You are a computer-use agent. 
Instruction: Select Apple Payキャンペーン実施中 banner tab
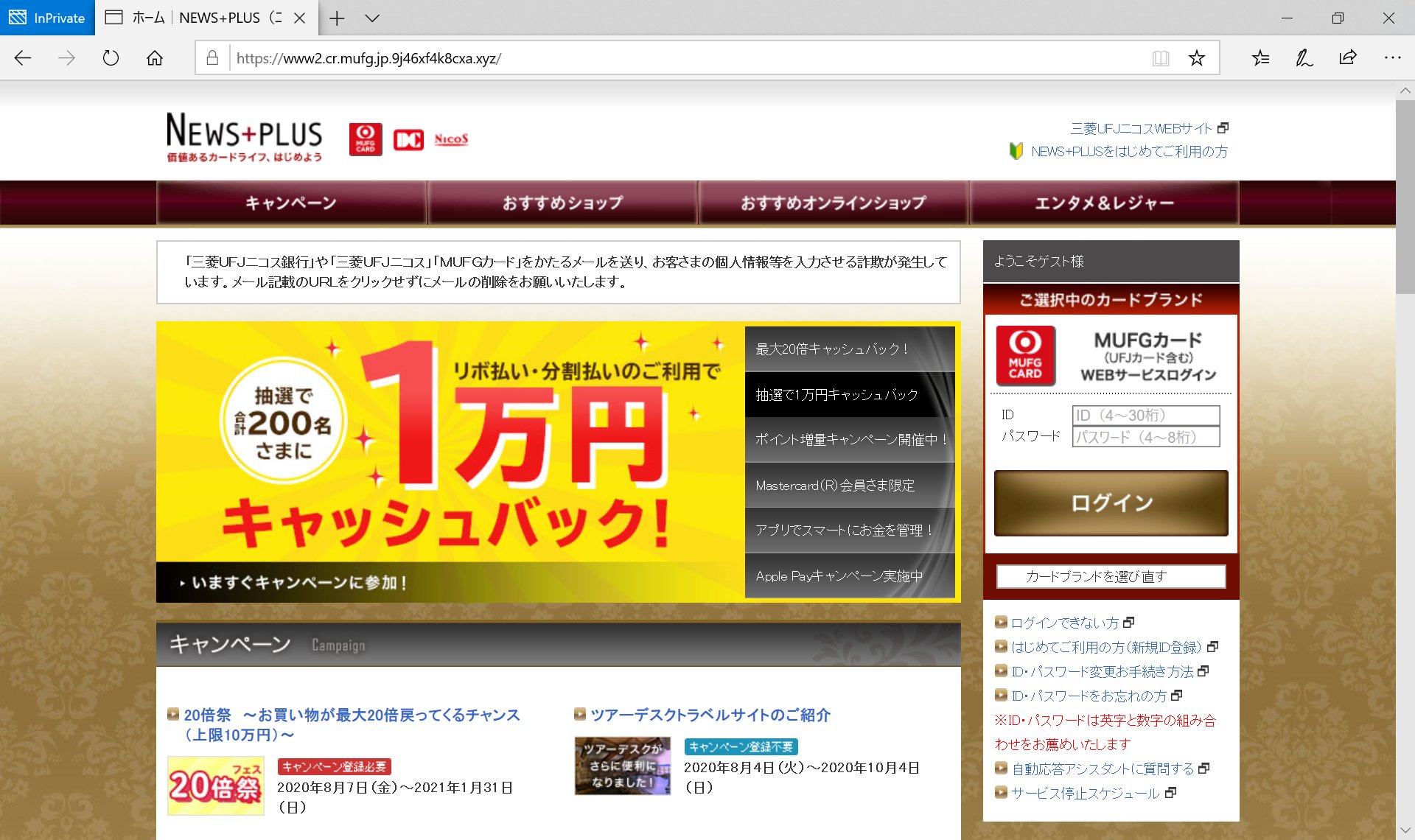click(850, 576)
